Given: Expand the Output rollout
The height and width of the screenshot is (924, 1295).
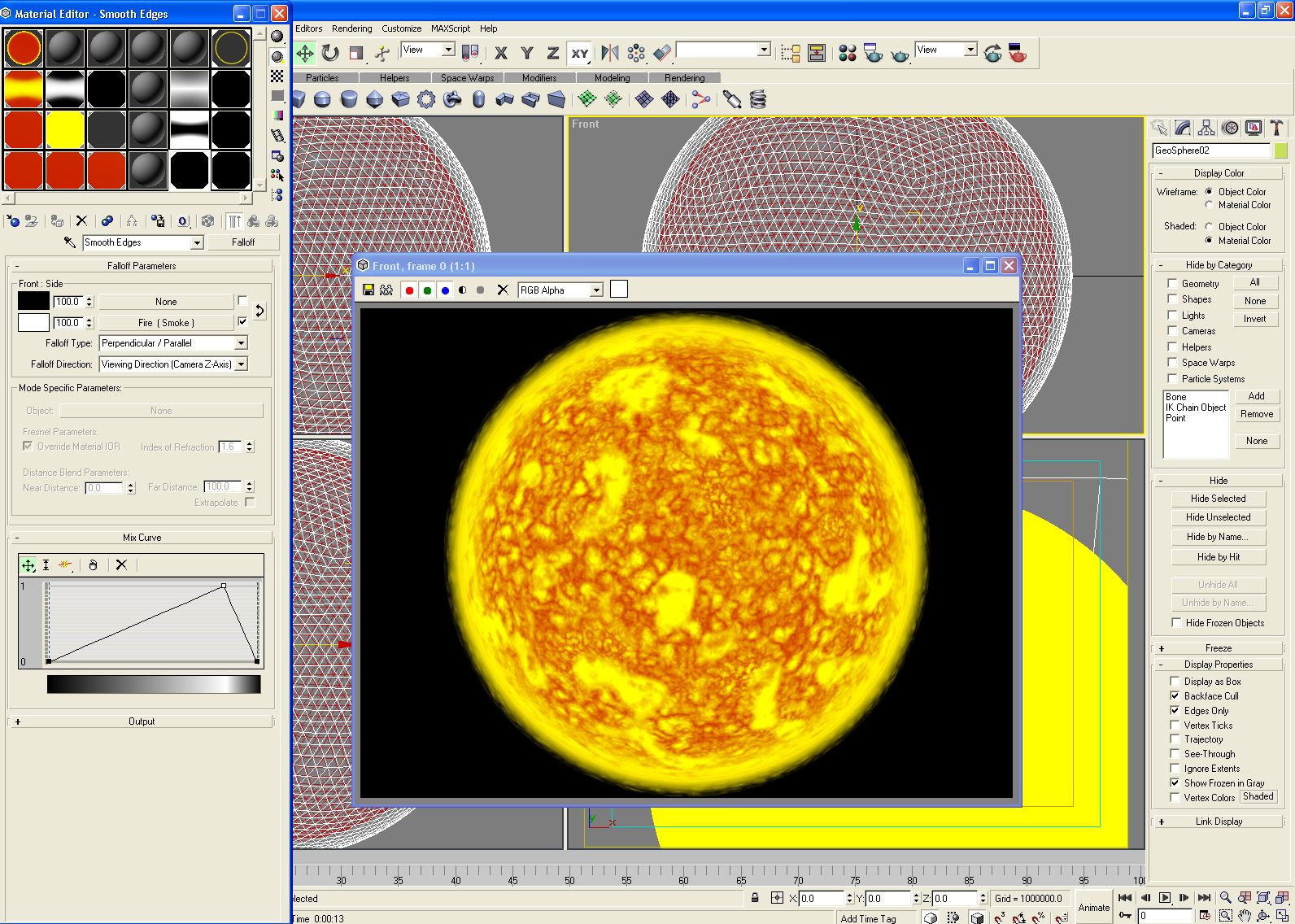Looking at the screenshot, I should [x=142, y=721].
